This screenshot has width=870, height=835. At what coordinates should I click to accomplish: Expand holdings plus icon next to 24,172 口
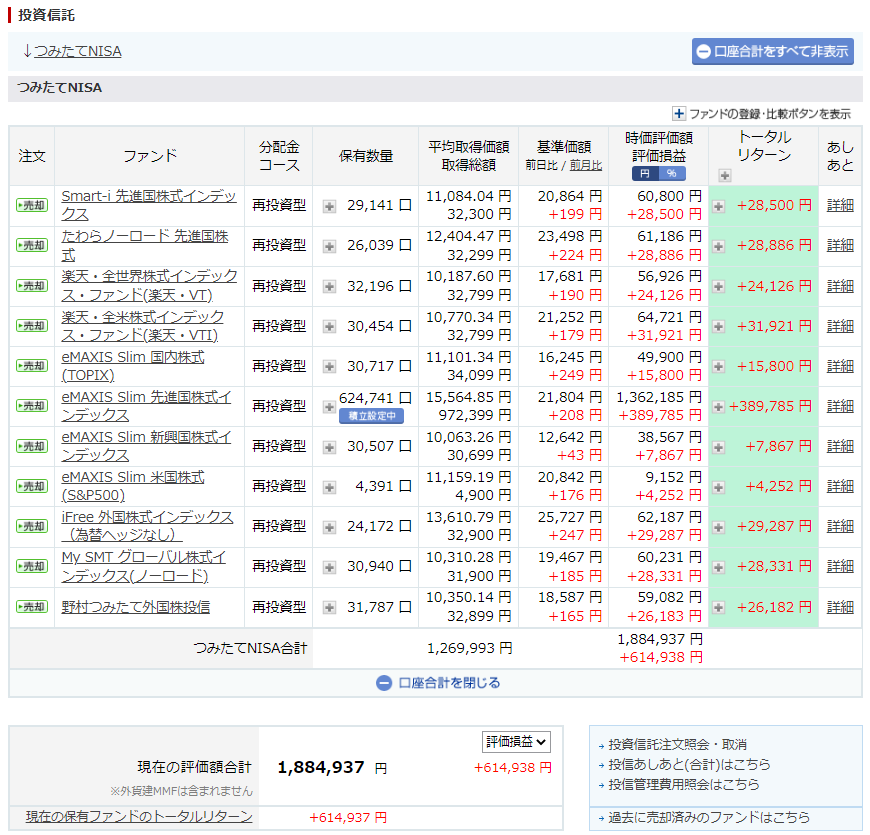point(330,527)
